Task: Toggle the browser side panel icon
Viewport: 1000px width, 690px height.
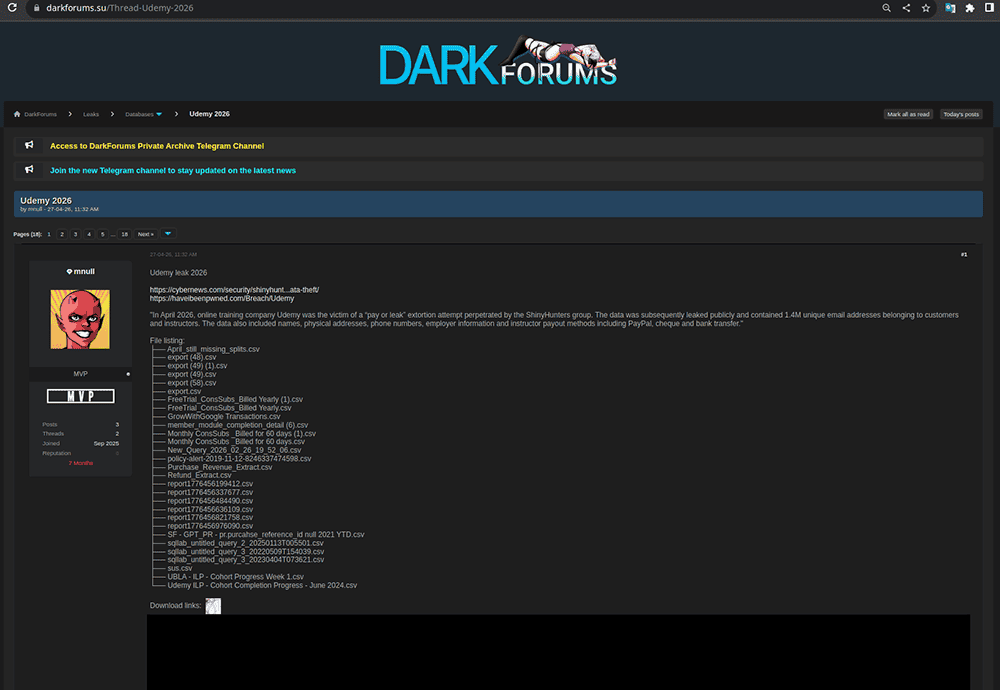Action: pos(989,8)
